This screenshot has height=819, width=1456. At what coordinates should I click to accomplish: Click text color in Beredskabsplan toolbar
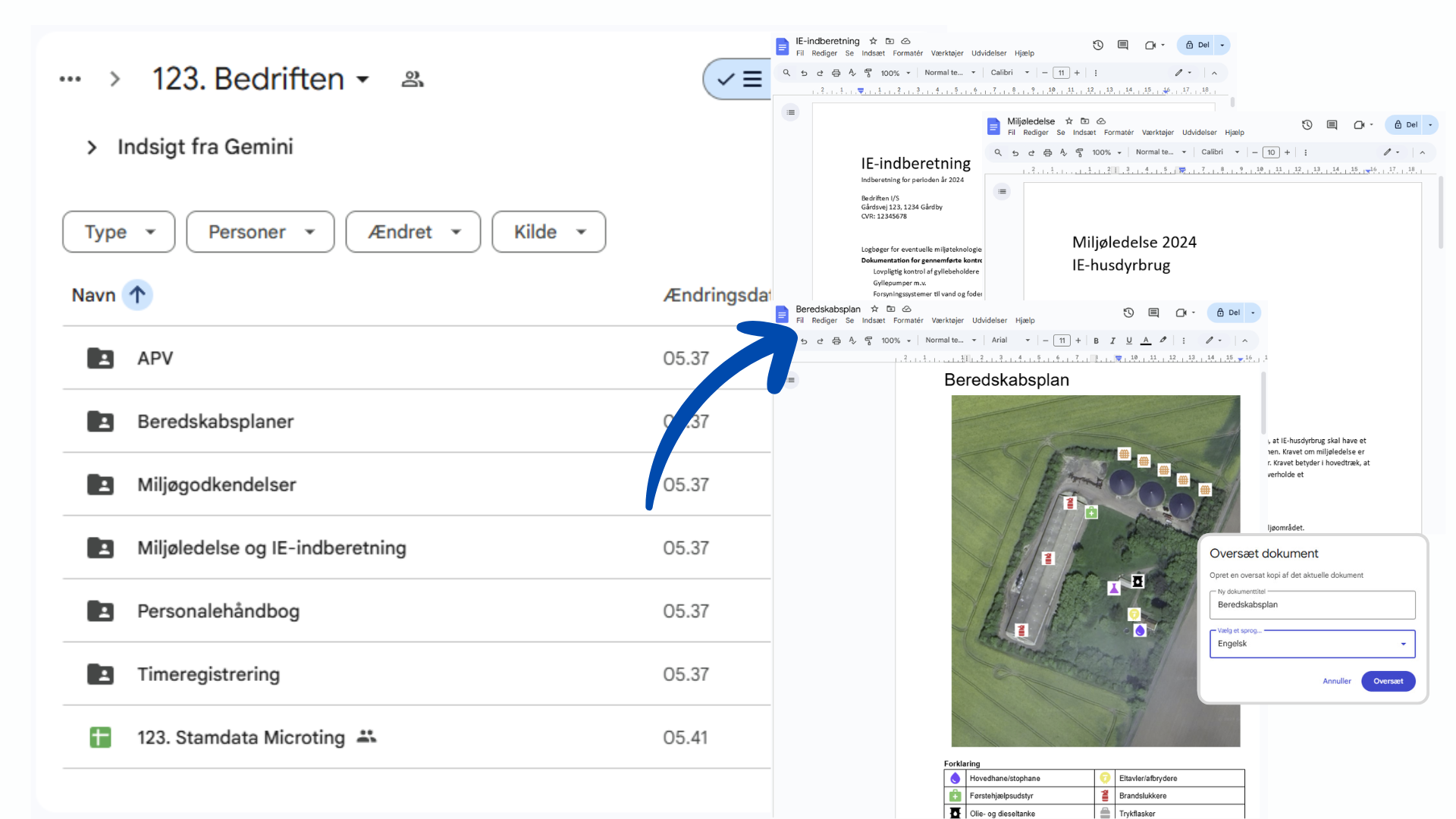[1146, 340]
